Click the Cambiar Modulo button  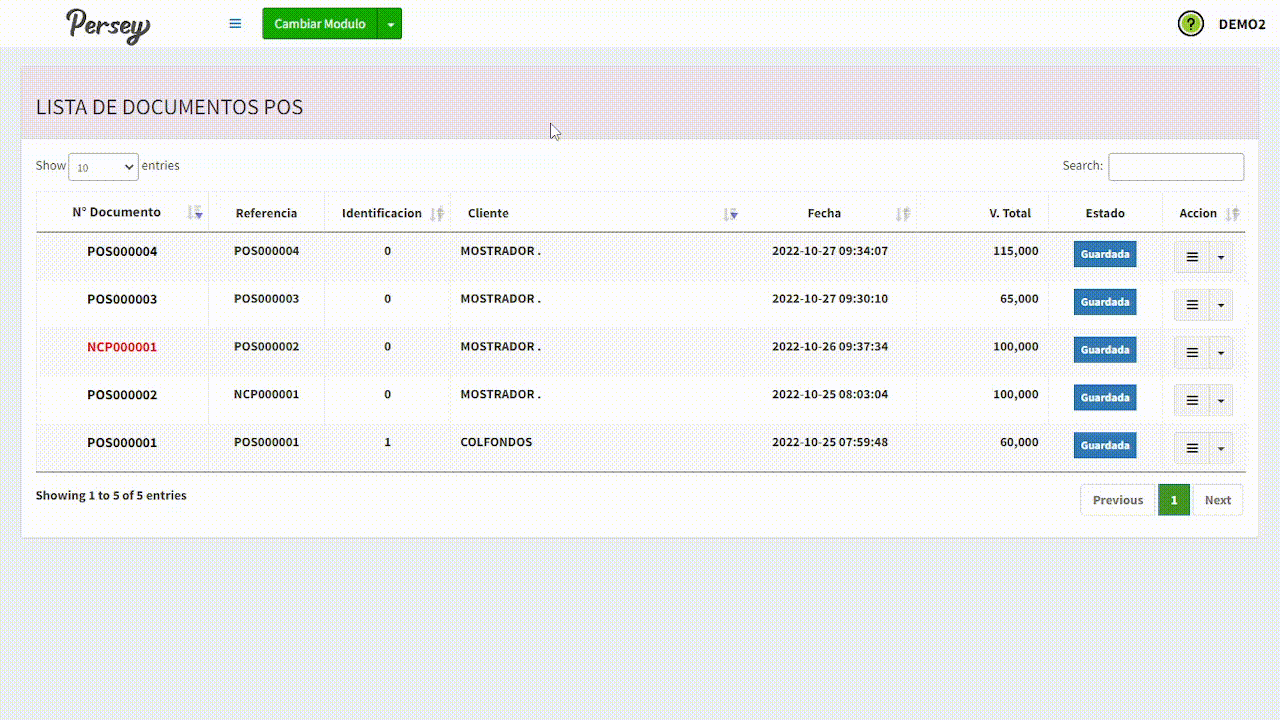[x=319, y=24]
